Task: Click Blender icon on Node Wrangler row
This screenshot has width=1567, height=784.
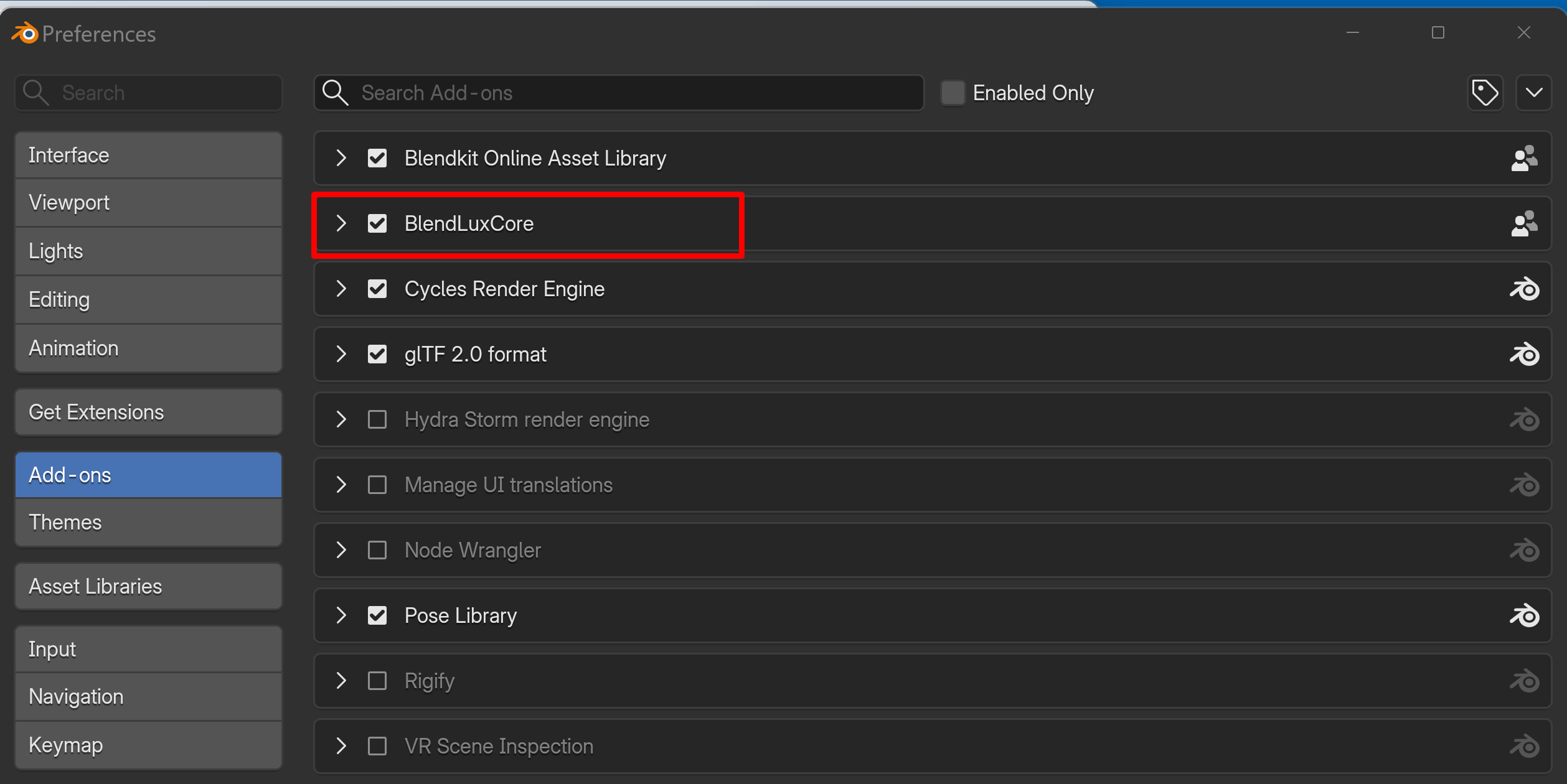Action: [x=1524, y=550]
